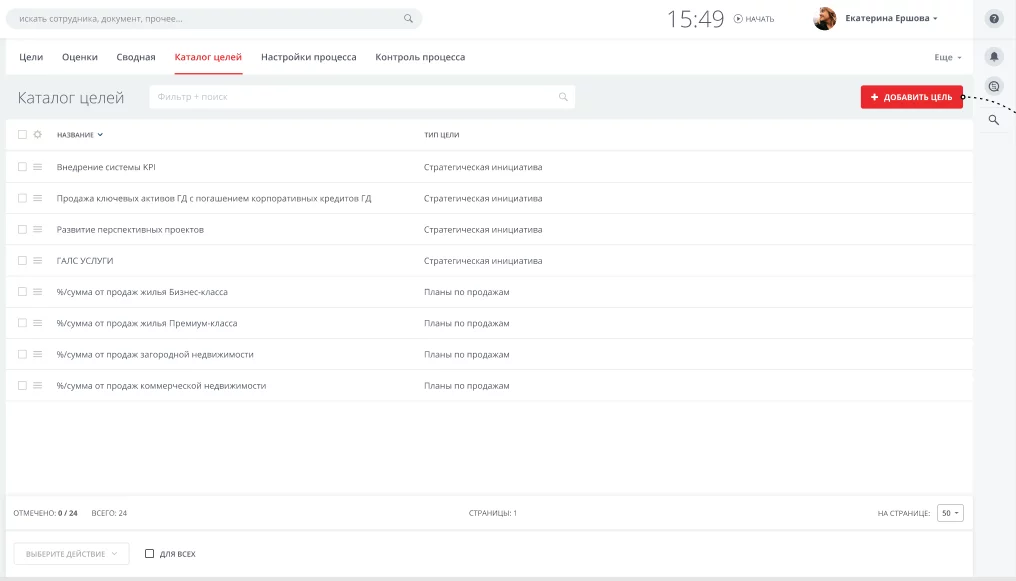Open the chat messages icon in sidebar
This screenshot has width=1016, height=581.
994,87
